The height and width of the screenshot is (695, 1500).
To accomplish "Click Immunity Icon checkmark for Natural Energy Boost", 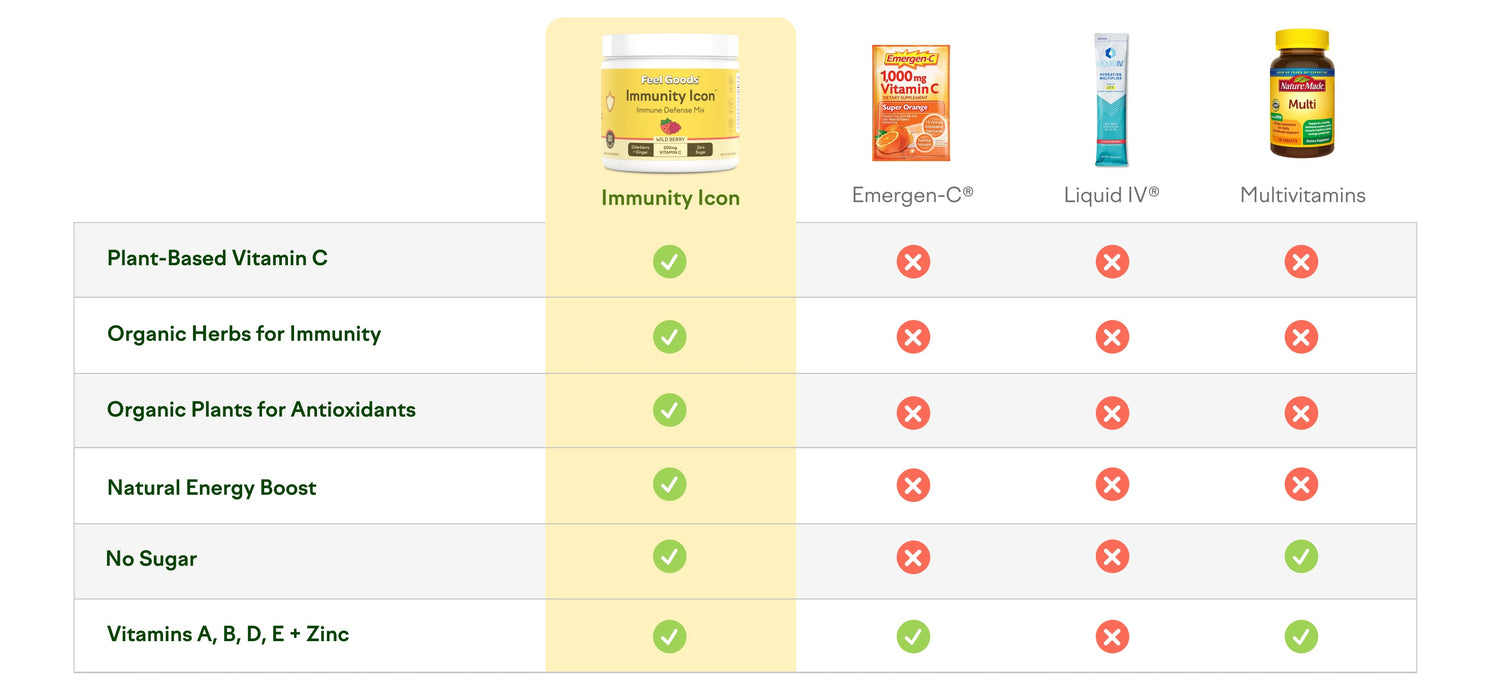I will [x=670, y=485].
